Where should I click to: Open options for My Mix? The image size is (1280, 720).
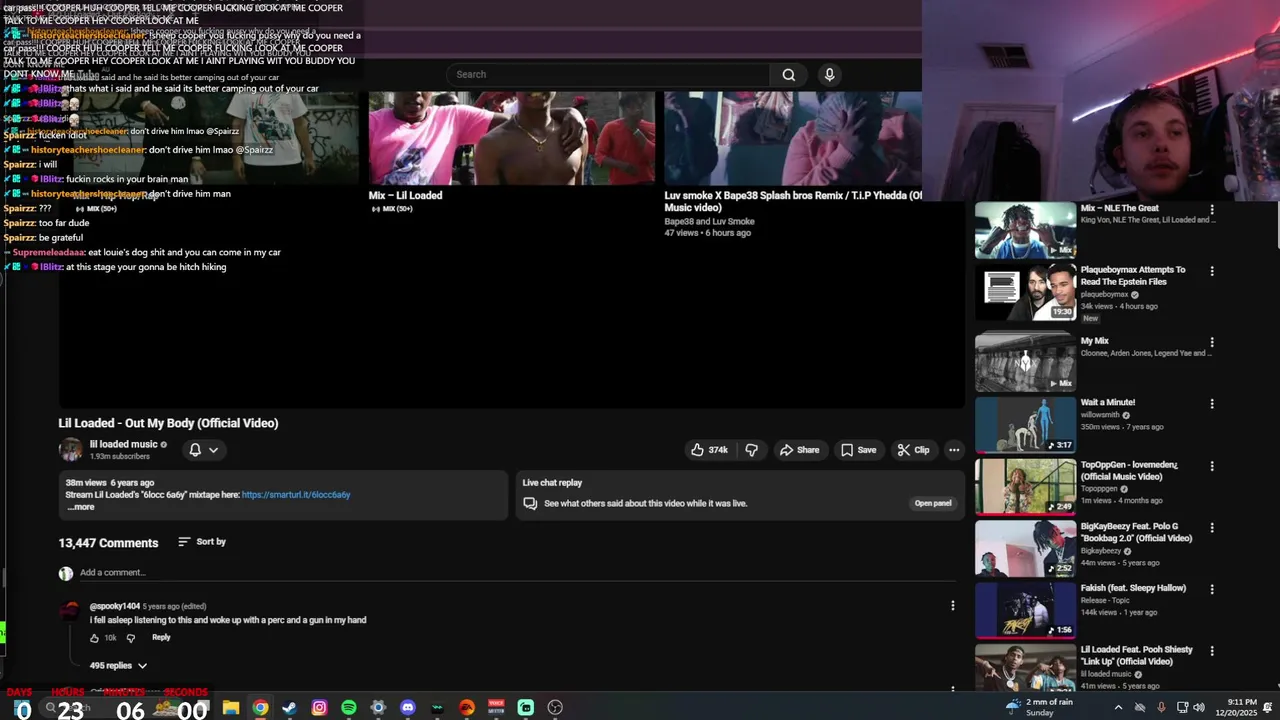[1212, 342]
